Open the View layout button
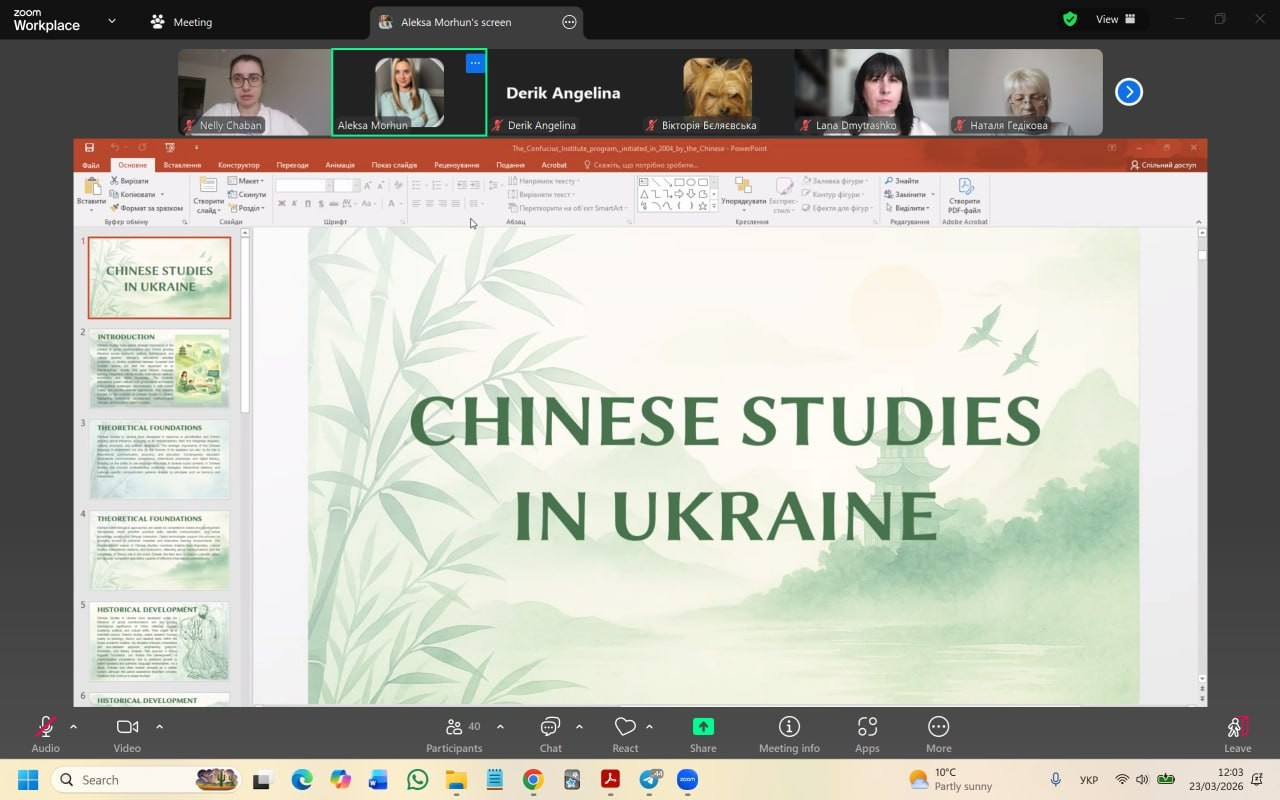Viewport: 1280px width, 800px height. coord(1115,19)
